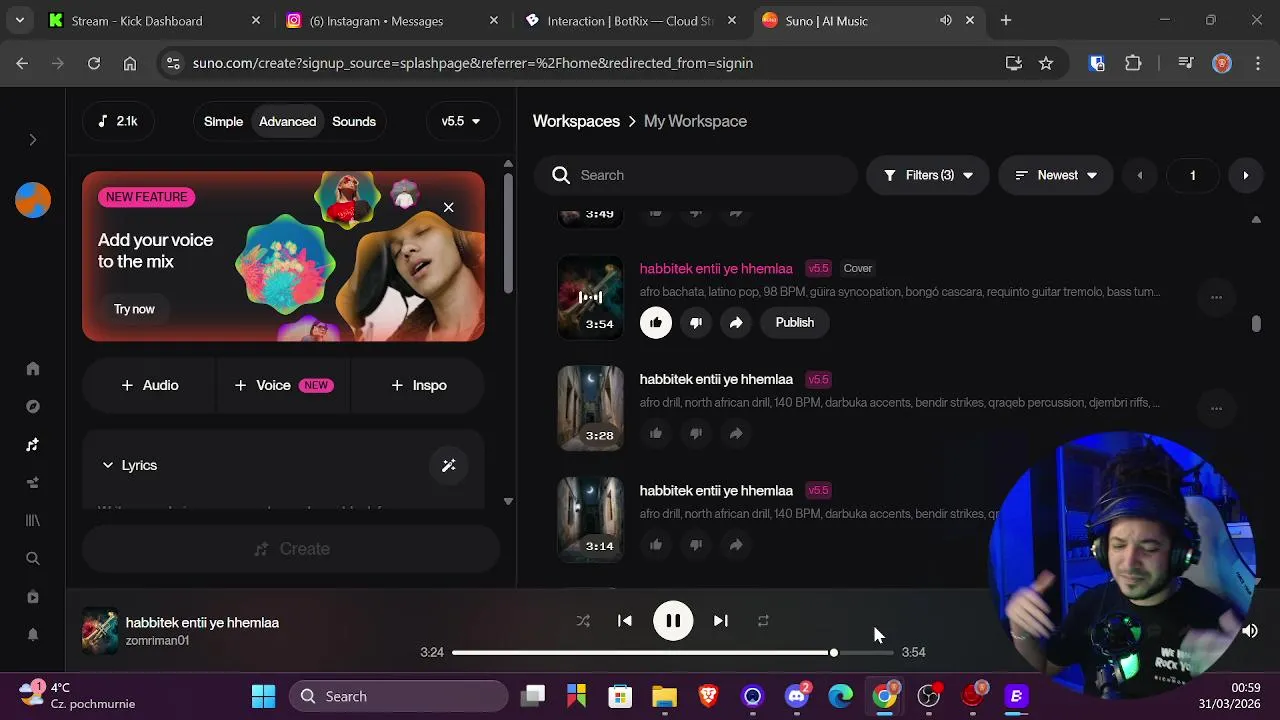This screenshot has height=720, width=1280.
Task: Add Audio to the song
Action: coord(149,385)
